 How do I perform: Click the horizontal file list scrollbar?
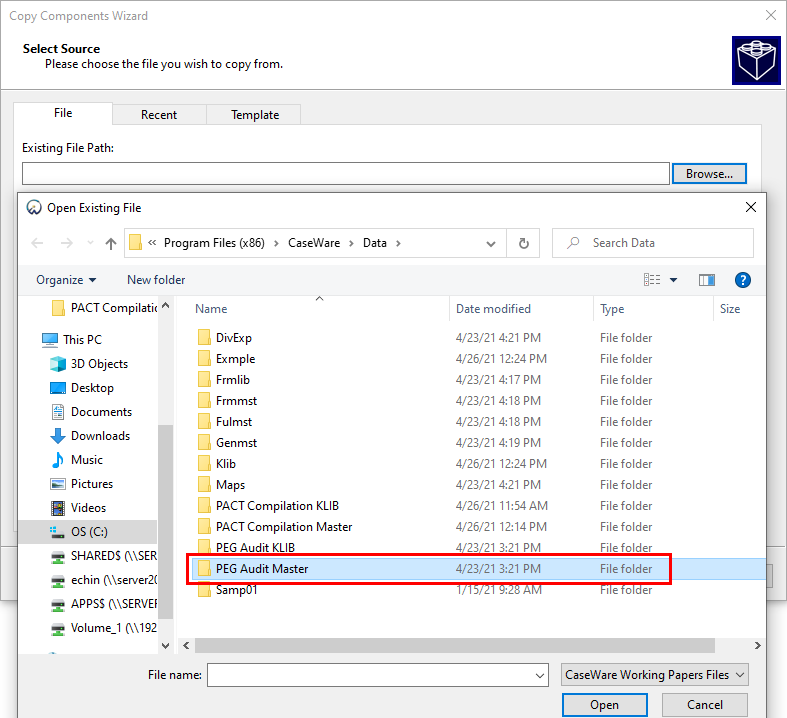455,646
